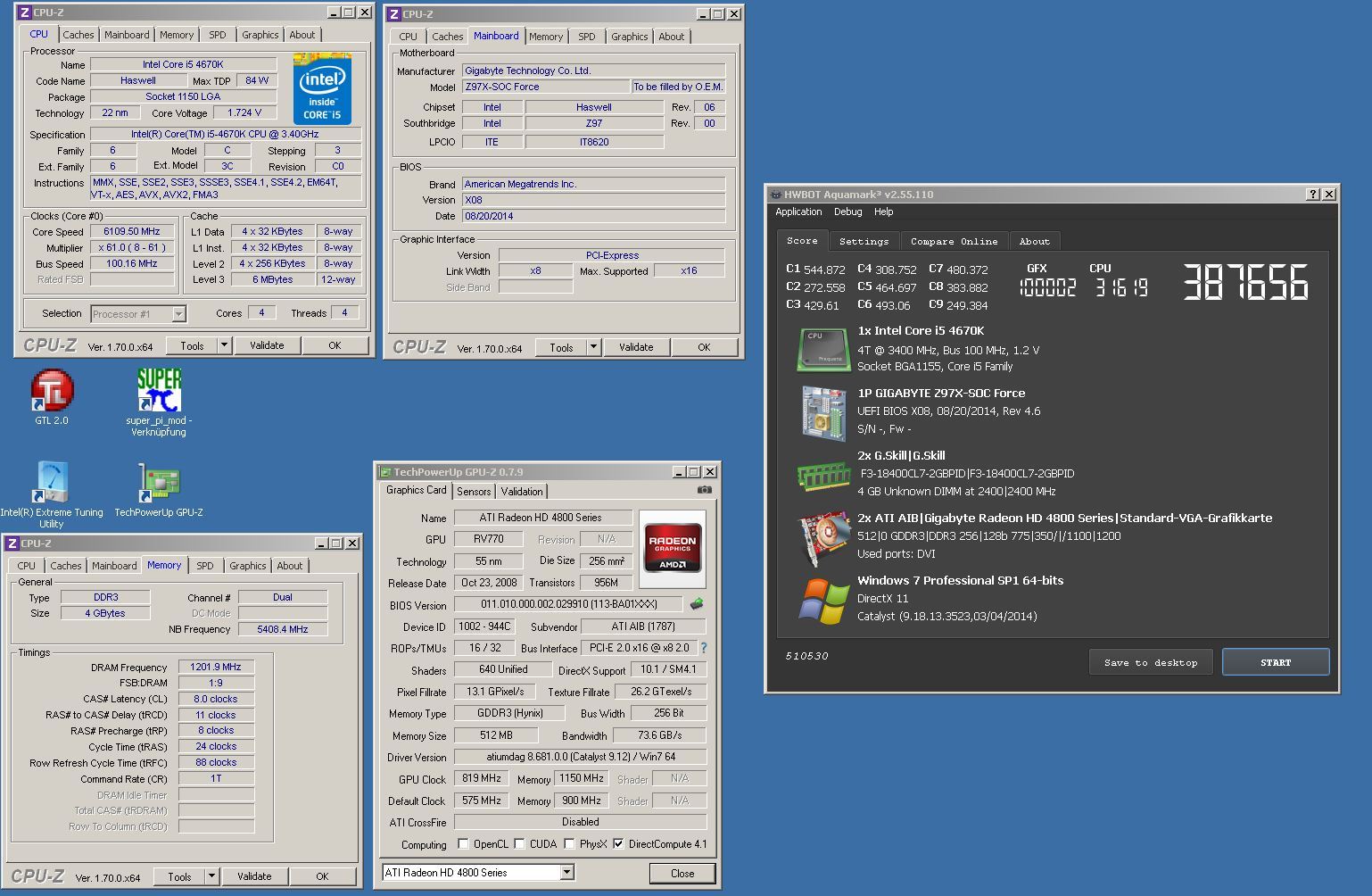Toggle DirectCompute 4.1 checkbox
This screenshot has width=1372, height=896.
coord(618,843)
